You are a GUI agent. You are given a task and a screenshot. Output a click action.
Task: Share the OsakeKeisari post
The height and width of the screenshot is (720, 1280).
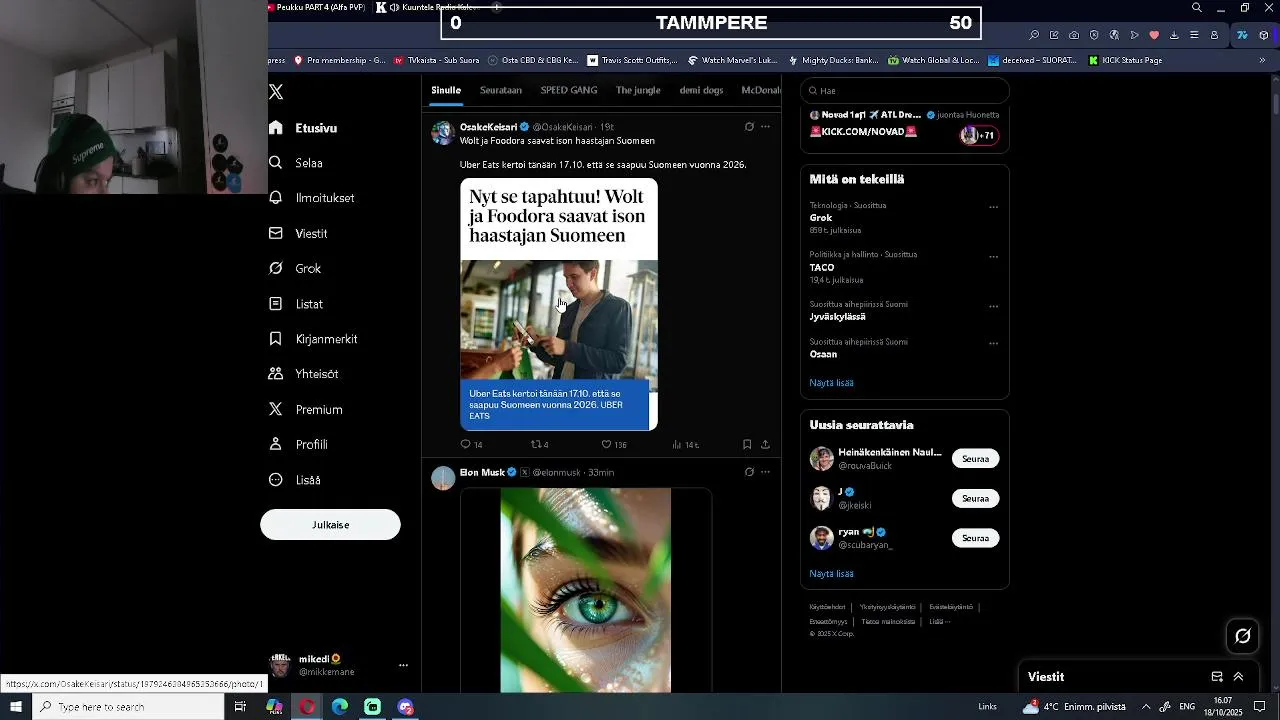pyautogui.click(x=765, y=444)
